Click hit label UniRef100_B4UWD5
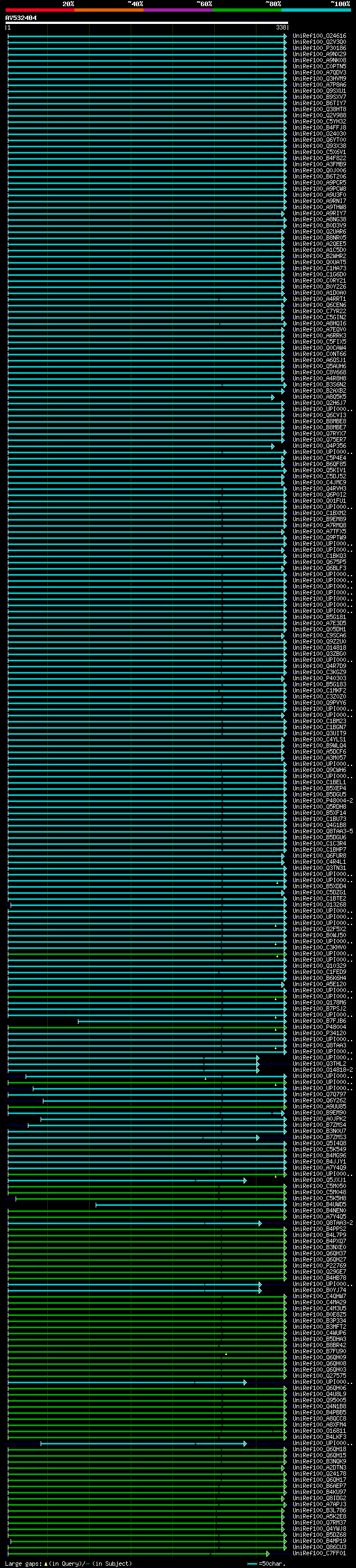This screenshot has width=356, height=1568. [x=319, y=1204]
